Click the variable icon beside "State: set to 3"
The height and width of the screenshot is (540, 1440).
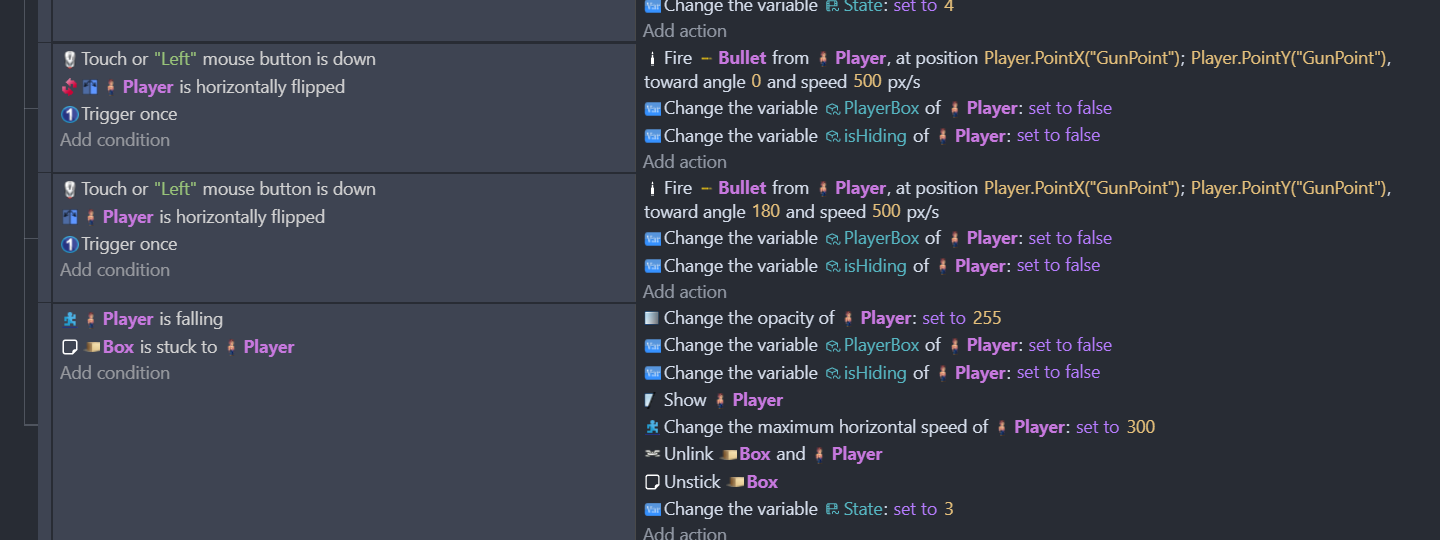coord(652,509)
